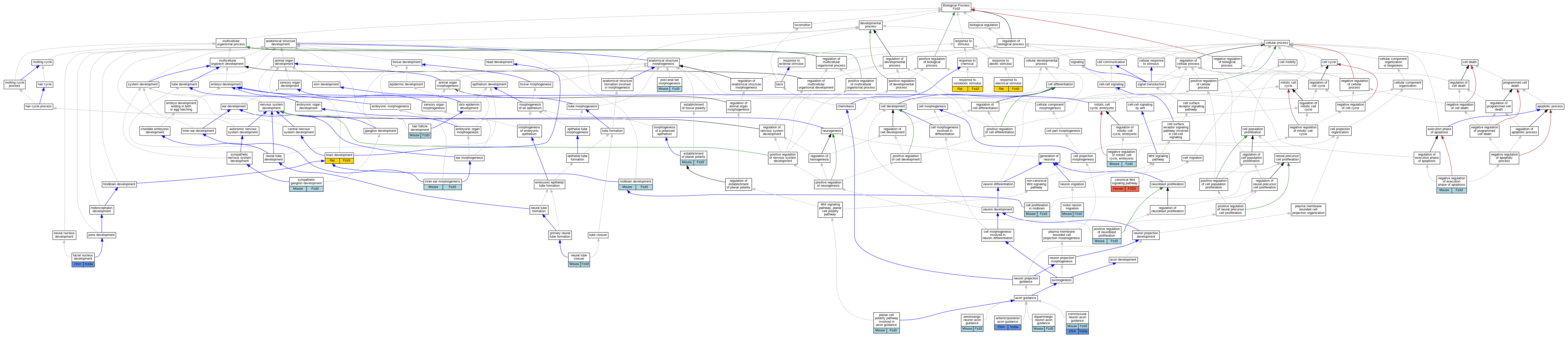Click the 'axon guidance' node

[1026, 298]
